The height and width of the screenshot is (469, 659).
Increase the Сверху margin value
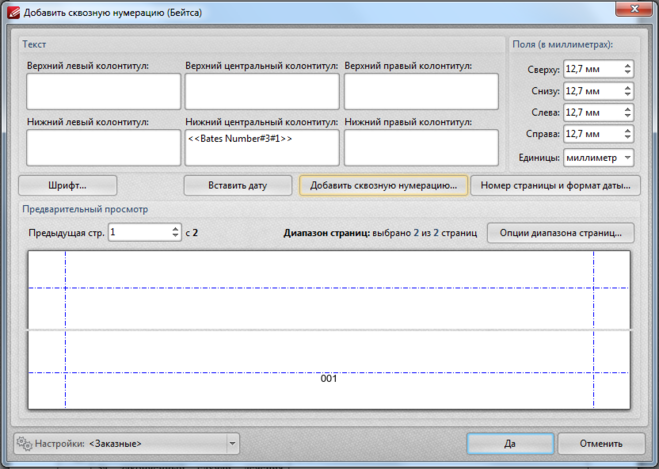[627, 65]
